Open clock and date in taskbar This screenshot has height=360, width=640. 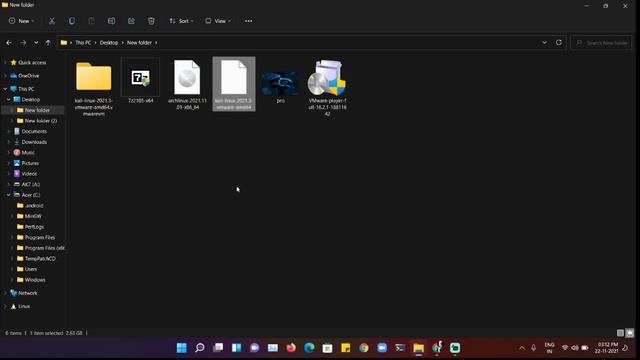(606, 348)
